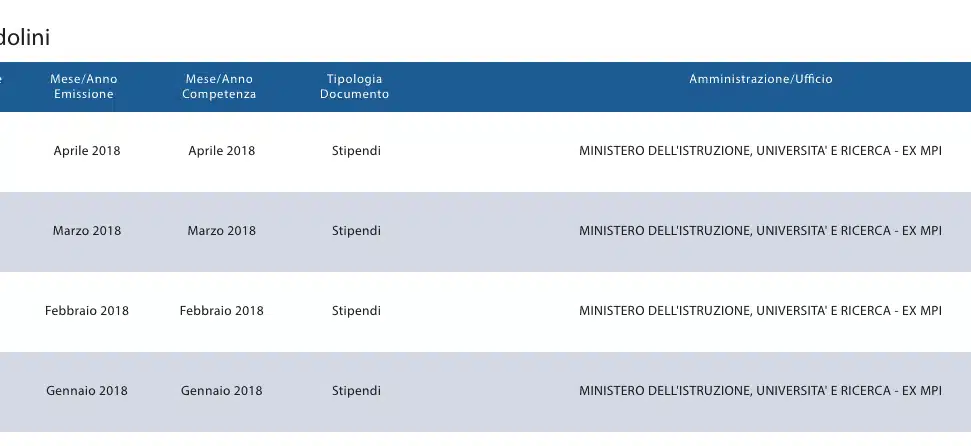Click the Ministero cell in Marzo 2018 row

pyautogui.click(x=760, y=231)
